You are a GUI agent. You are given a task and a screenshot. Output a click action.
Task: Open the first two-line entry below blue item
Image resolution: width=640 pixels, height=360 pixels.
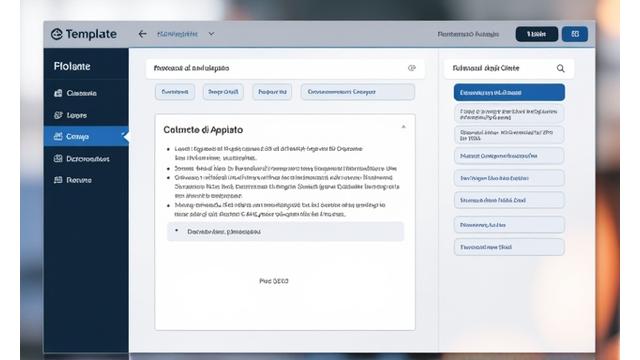(509, 114)
